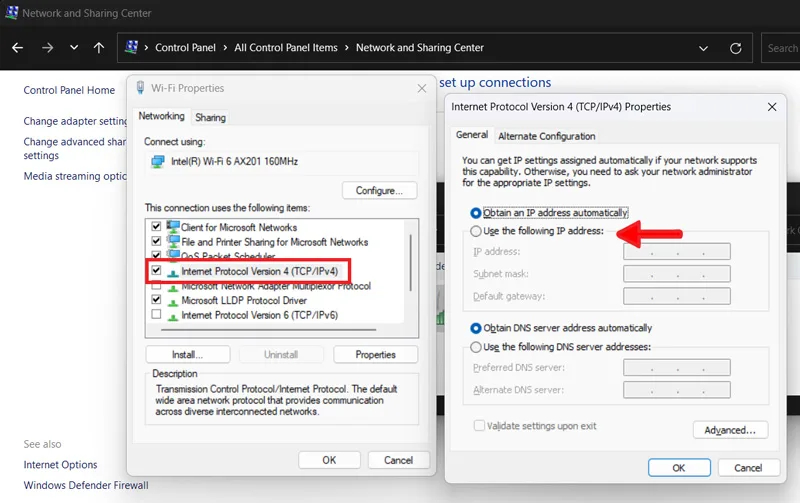Expand the address bar history dropdown
This screenshot has width=800, height=503.
click(703, 48)
